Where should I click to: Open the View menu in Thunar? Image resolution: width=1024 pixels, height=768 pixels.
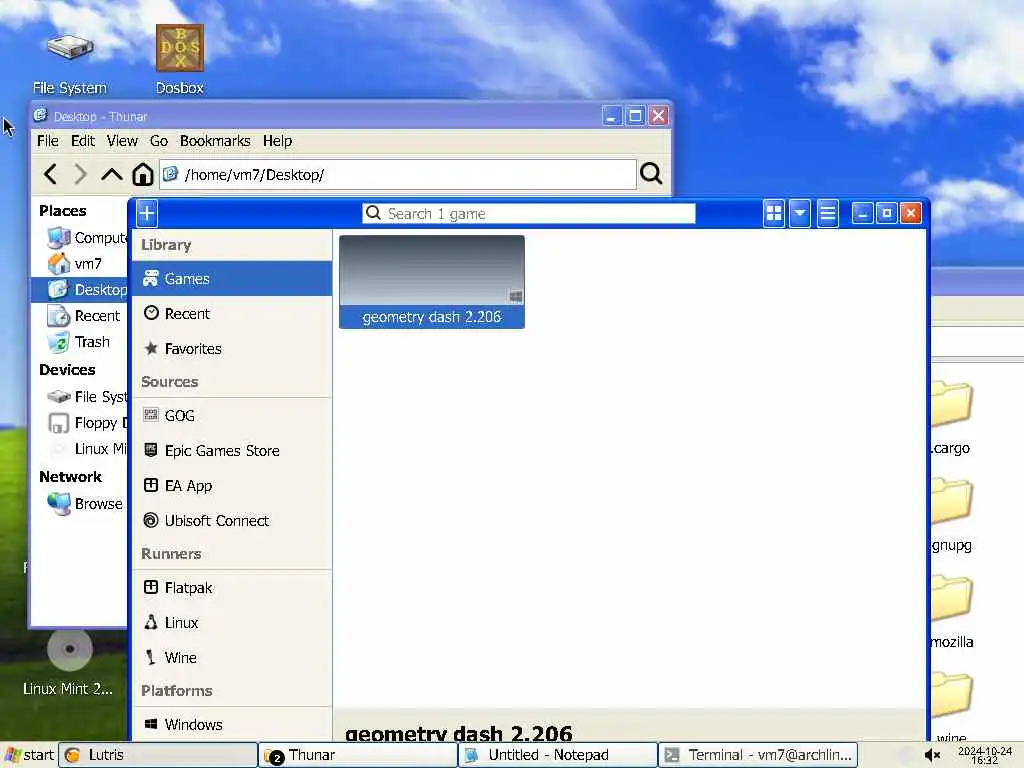(122, 141)
